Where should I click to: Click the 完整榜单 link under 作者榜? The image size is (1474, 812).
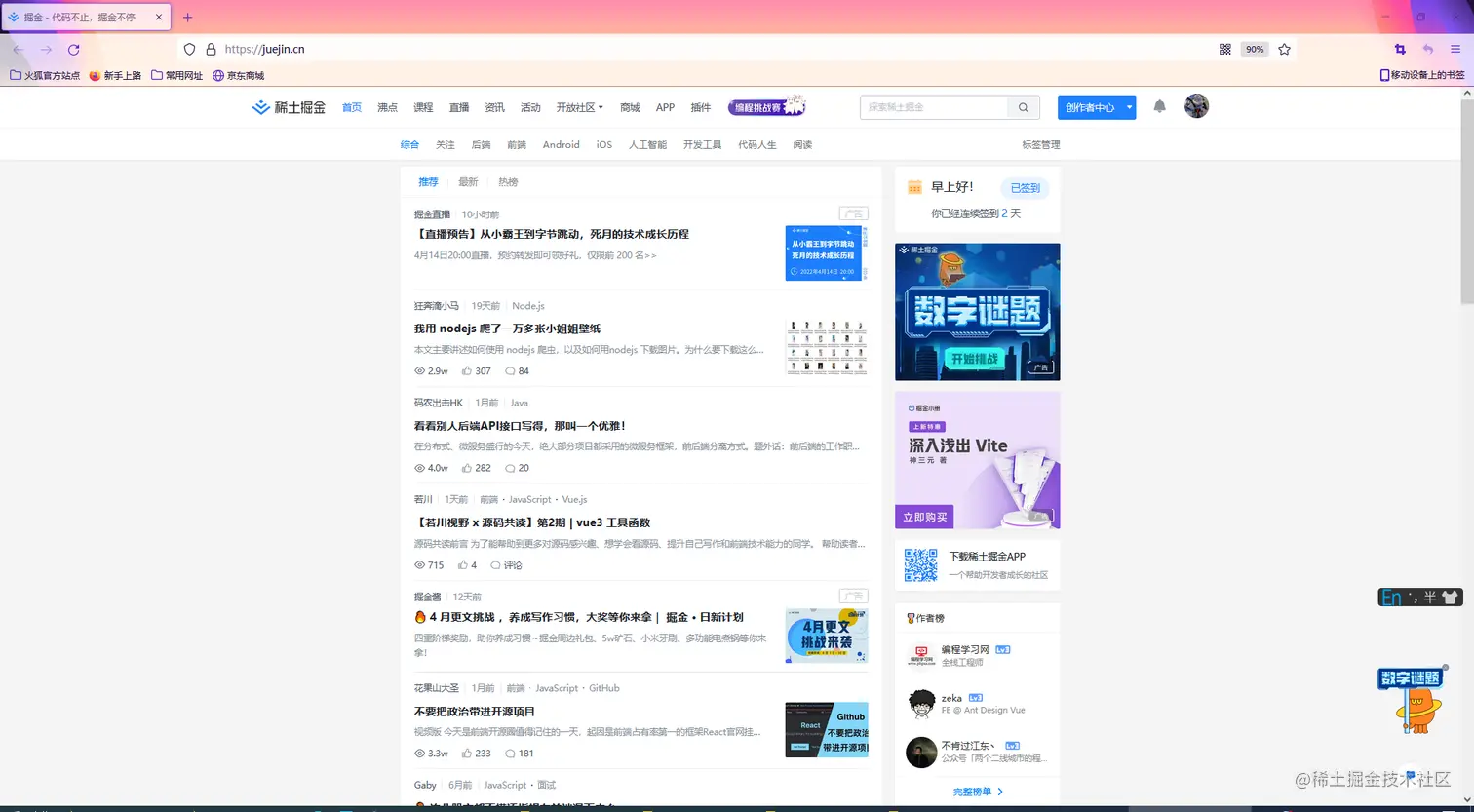(972, 792)
